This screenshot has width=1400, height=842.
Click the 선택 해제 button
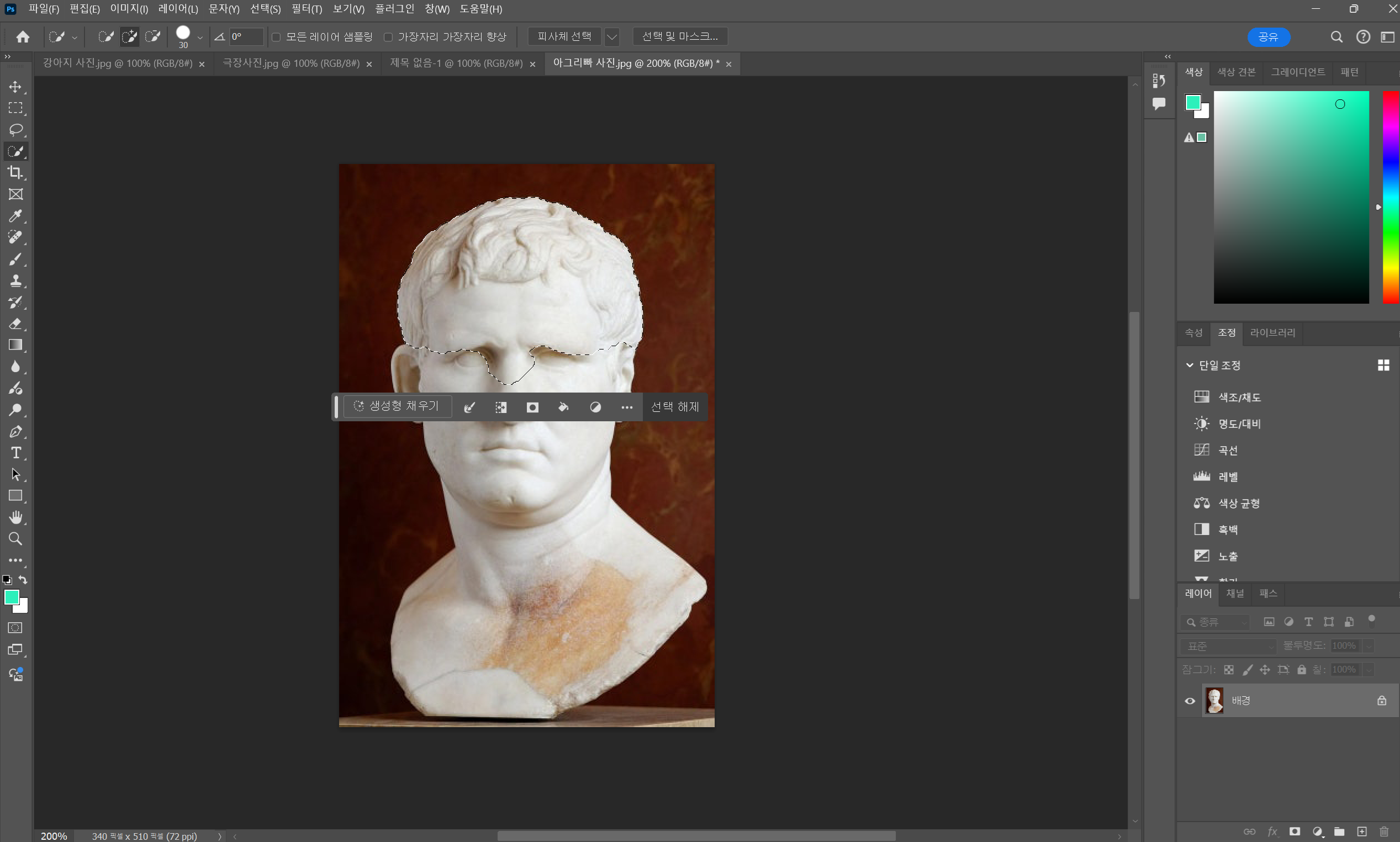point(675,407)
